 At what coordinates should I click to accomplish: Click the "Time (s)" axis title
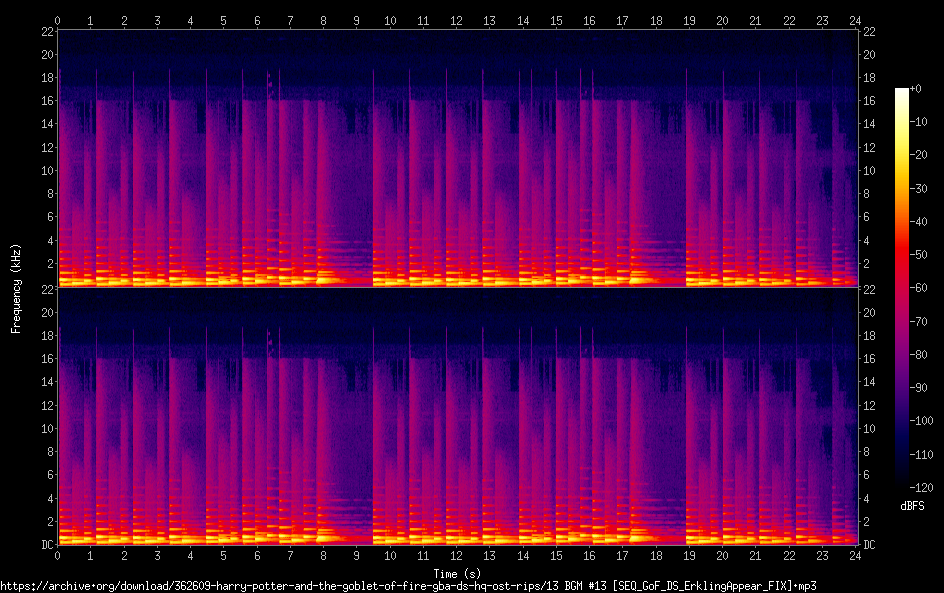[457, 574]
